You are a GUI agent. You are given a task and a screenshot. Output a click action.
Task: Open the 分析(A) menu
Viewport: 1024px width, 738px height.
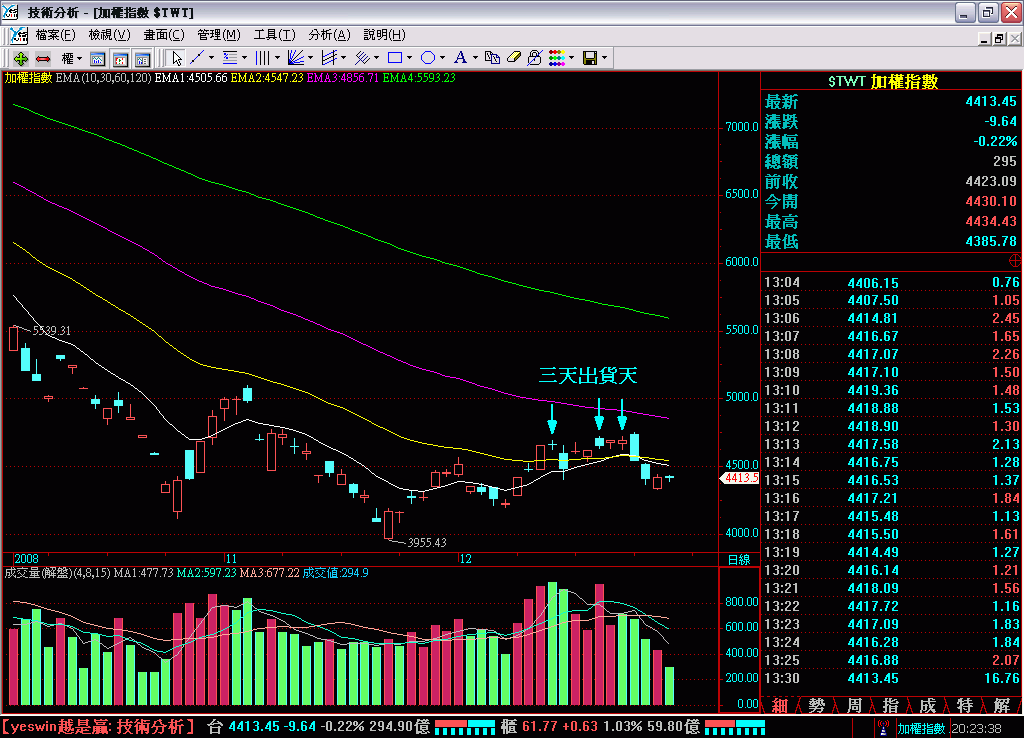pyautogui.click(x=329, y=35)
